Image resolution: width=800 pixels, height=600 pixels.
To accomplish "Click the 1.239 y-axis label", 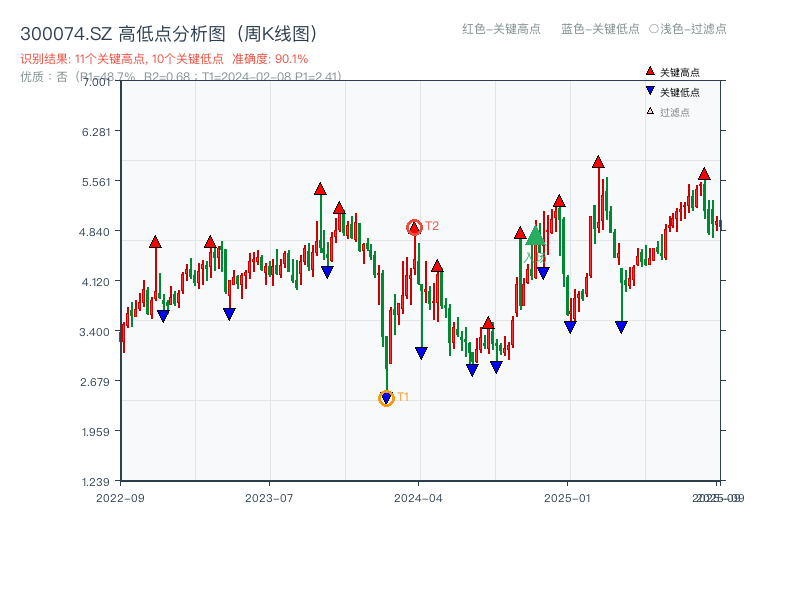I will (96, 482).
